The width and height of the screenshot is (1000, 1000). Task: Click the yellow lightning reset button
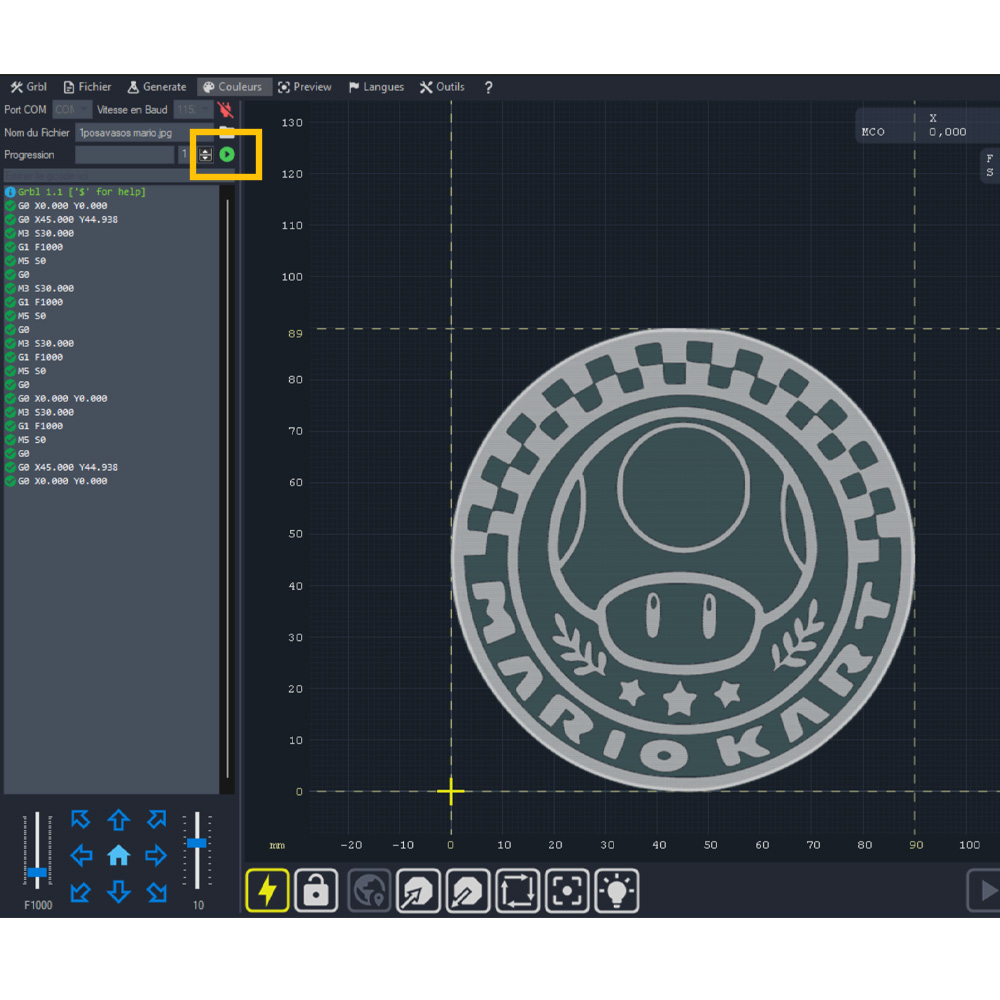click(267, 890)
